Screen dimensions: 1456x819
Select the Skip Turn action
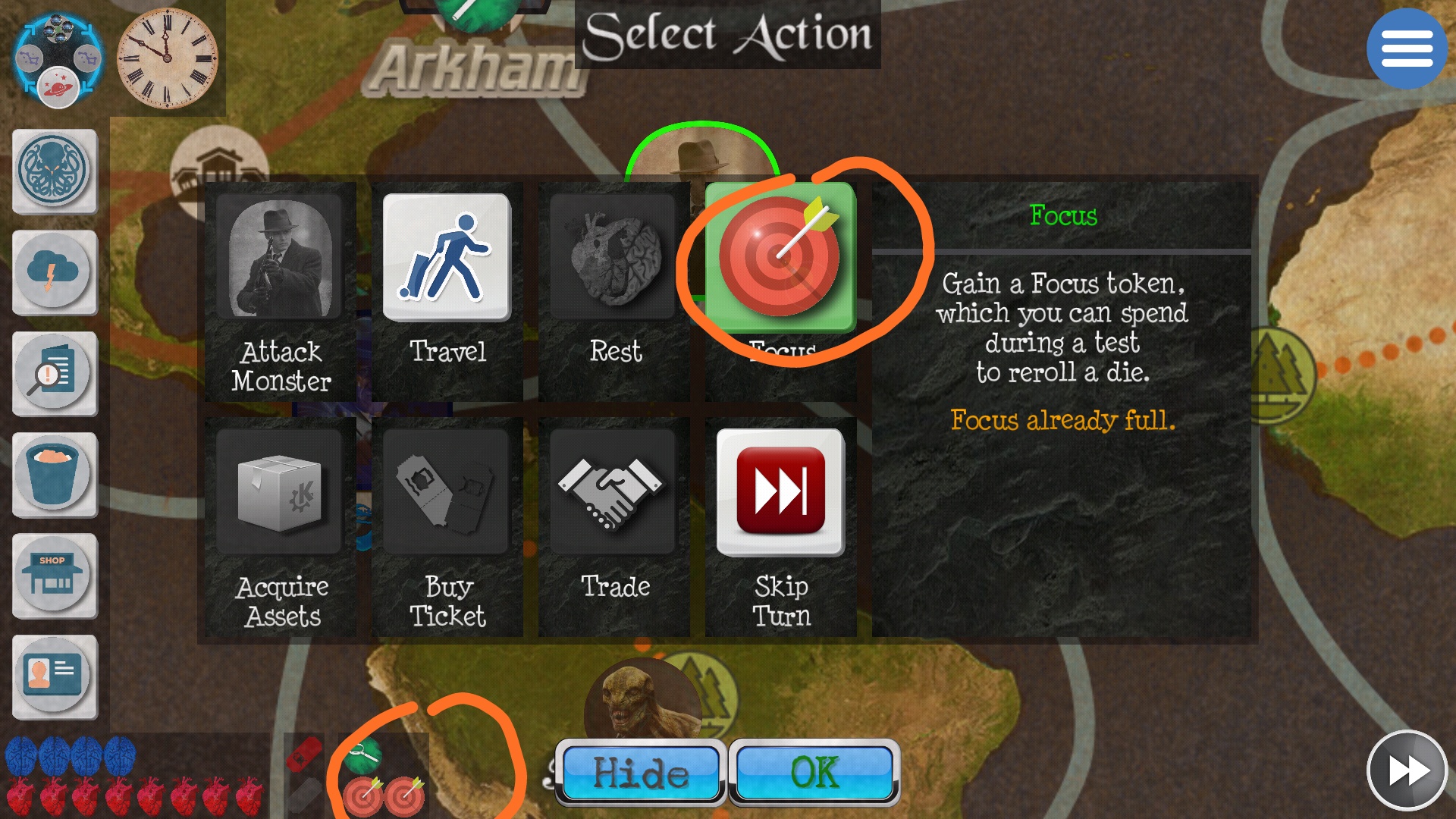(780, 527)
